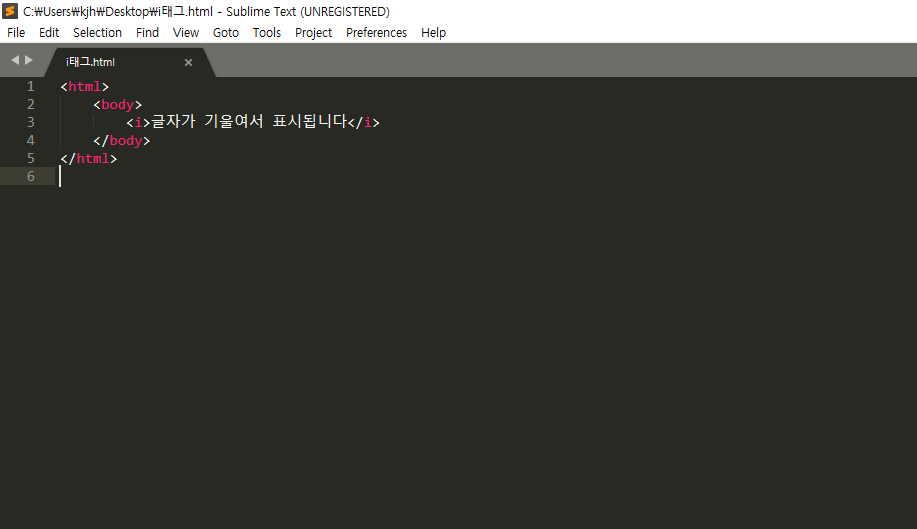Screen dimensions: 917x529
Task: Close the i태그.html tab
Action: click(188, 63)
